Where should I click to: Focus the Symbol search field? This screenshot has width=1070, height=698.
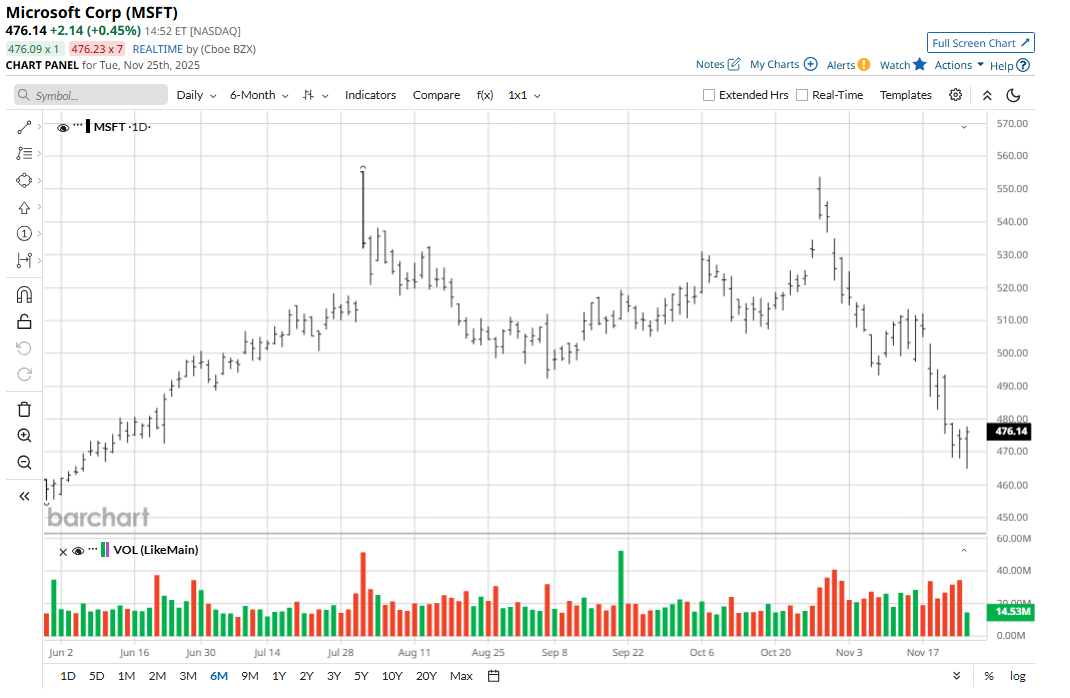point(91,95)
